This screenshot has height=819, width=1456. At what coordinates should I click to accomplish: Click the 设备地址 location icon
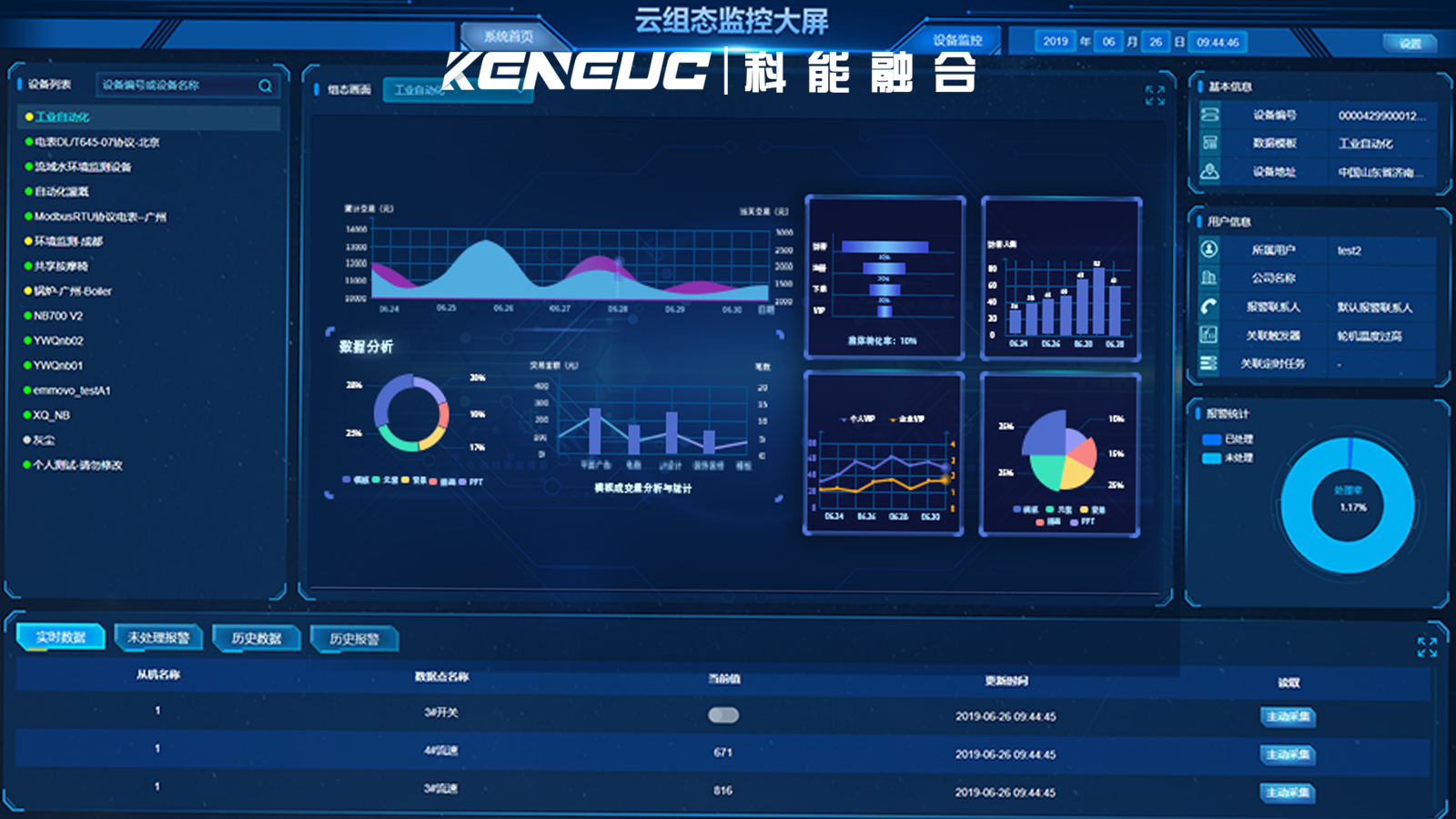click(1209, 171)
